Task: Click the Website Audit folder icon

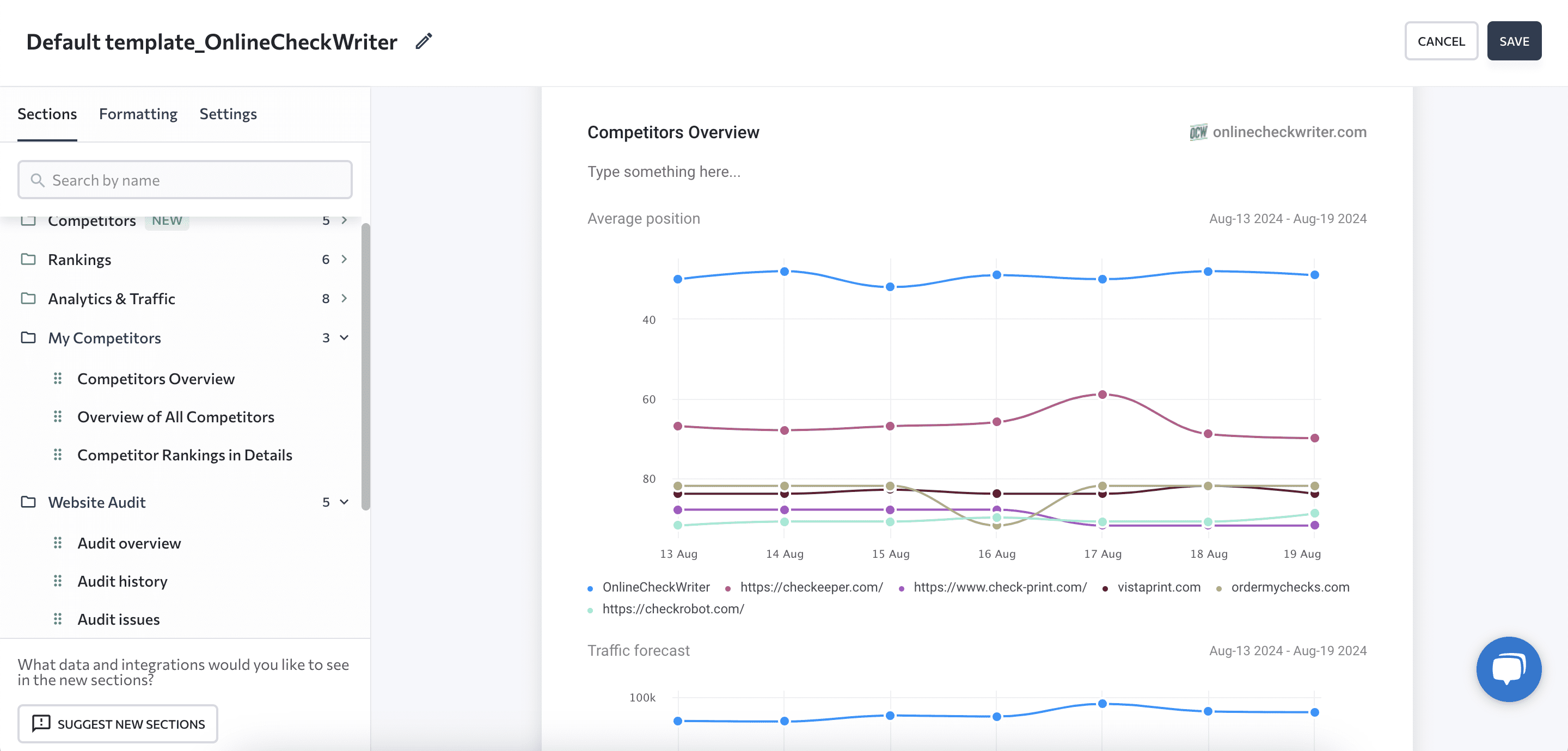Action: (28, 501)
